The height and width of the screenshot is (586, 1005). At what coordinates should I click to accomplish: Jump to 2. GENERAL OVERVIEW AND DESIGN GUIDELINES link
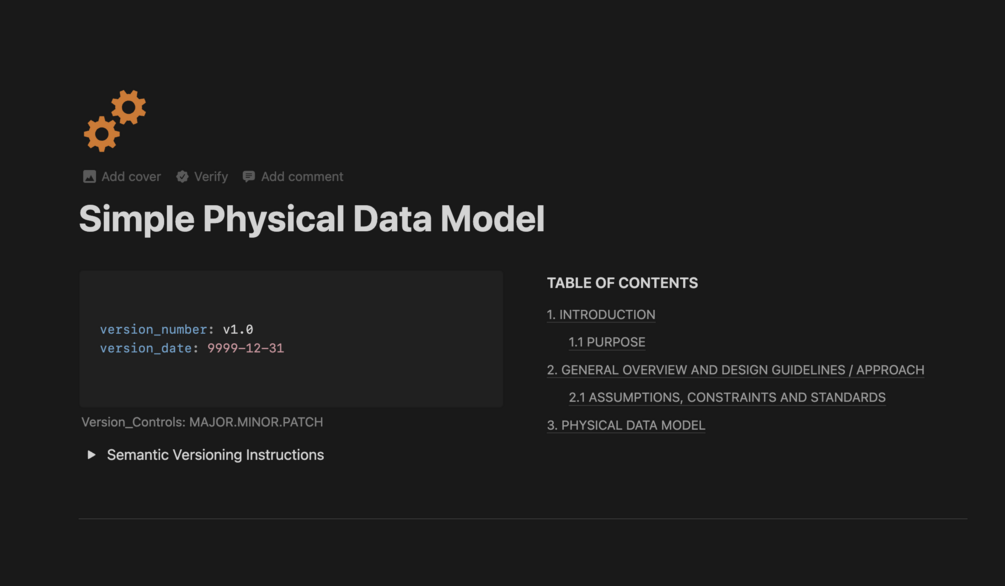(735, 370)
